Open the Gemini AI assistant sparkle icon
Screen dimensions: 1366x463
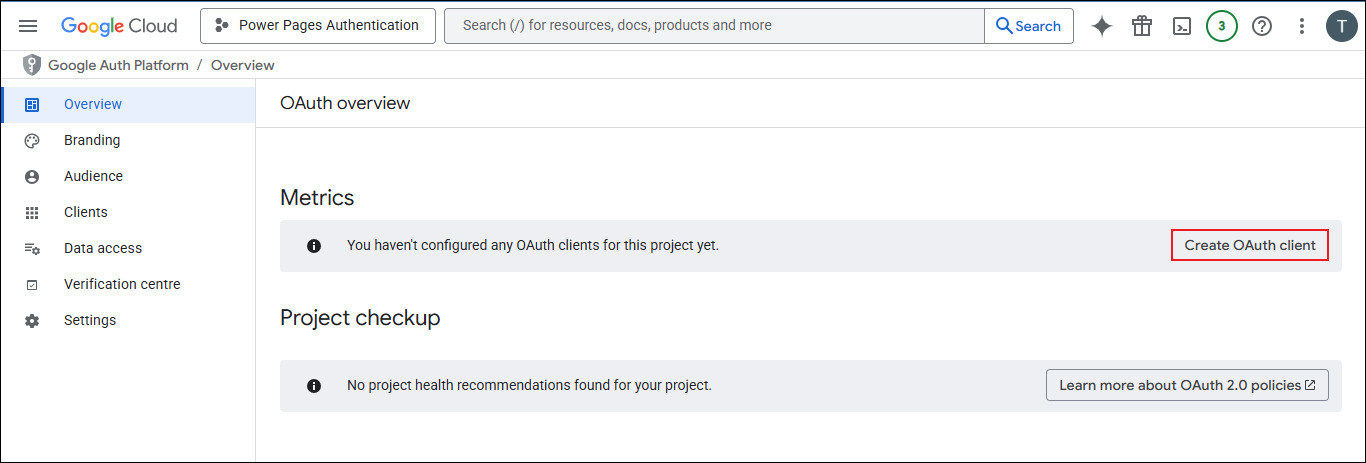click(x=1102, y=26)
